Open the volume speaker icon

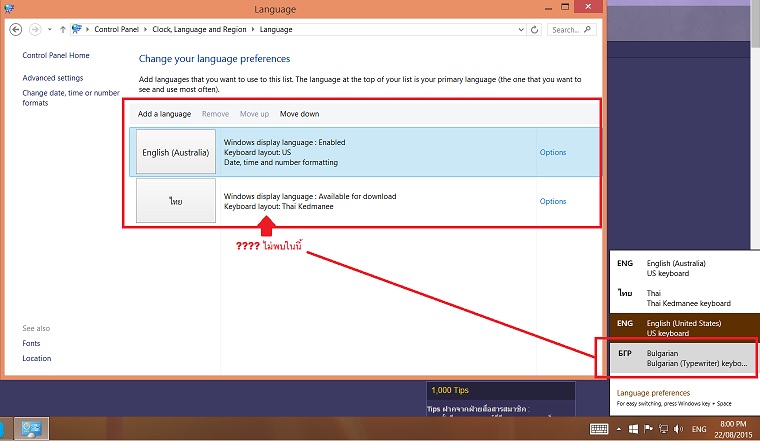679,429
